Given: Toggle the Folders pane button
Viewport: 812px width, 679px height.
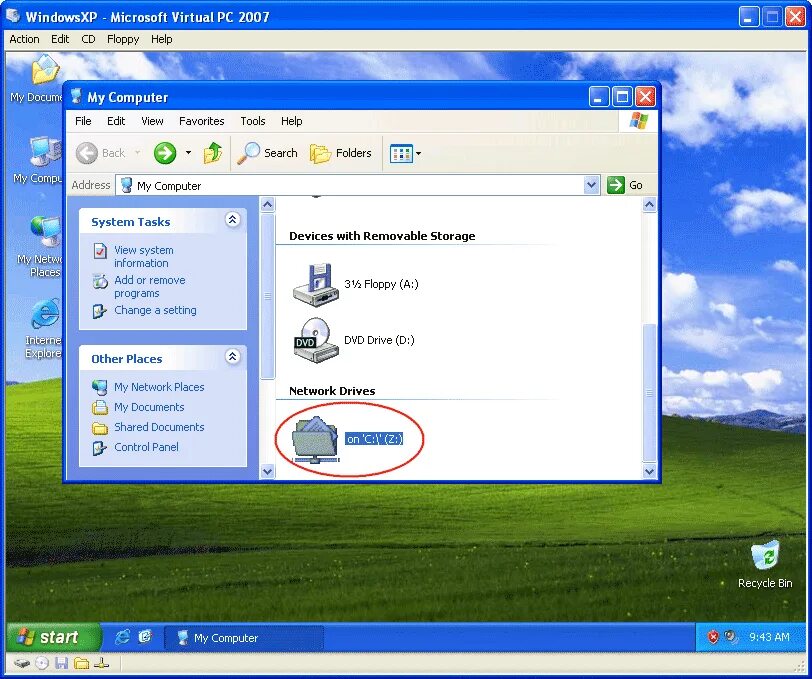Looking at the screenshot, I should pyautogui.click(x=341, y=153).
